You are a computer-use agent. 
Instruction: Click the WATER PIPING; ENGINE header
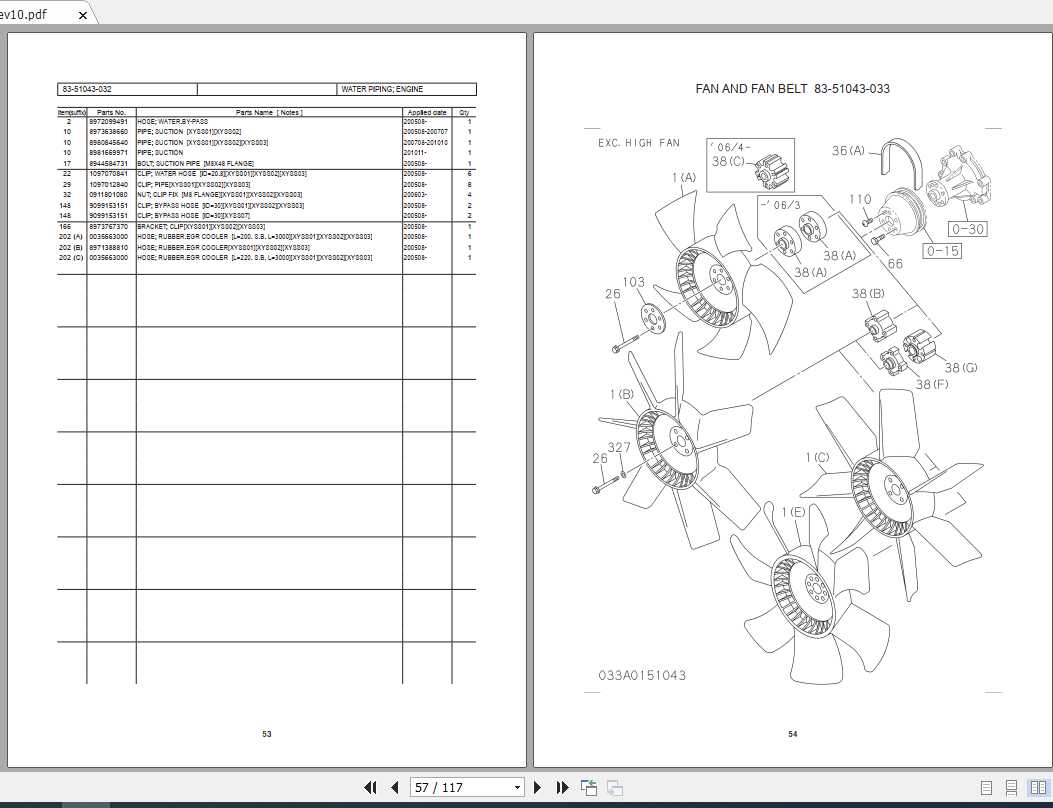(382, 89)
